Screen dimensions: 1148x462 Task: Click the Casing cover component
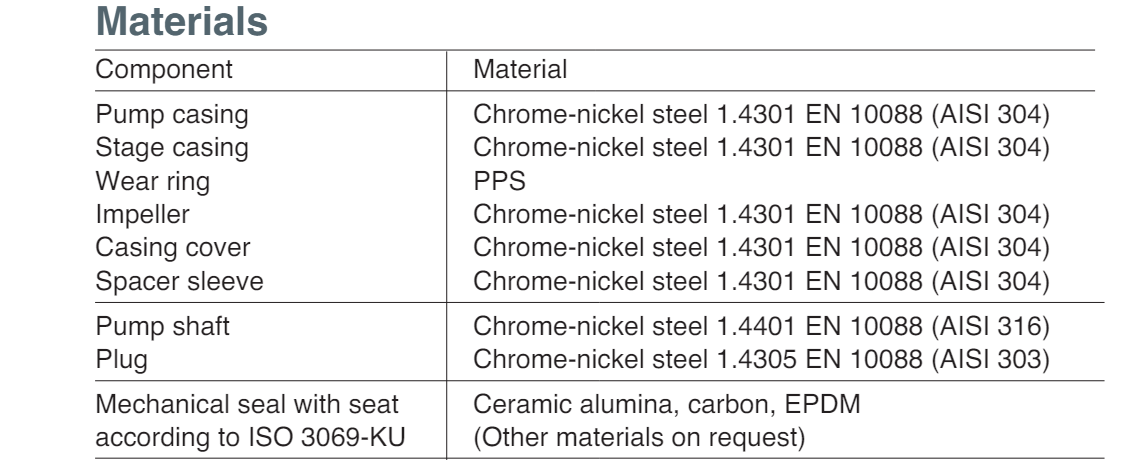tap(173, 248)
